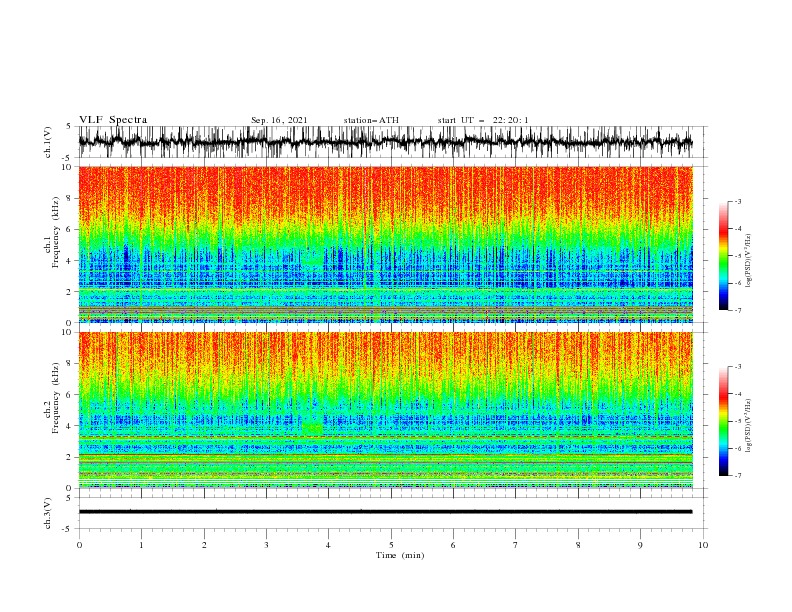
Task: Click the "6" kHz tick on ch.2 frequency axis
Action: [x=69, y=395]
